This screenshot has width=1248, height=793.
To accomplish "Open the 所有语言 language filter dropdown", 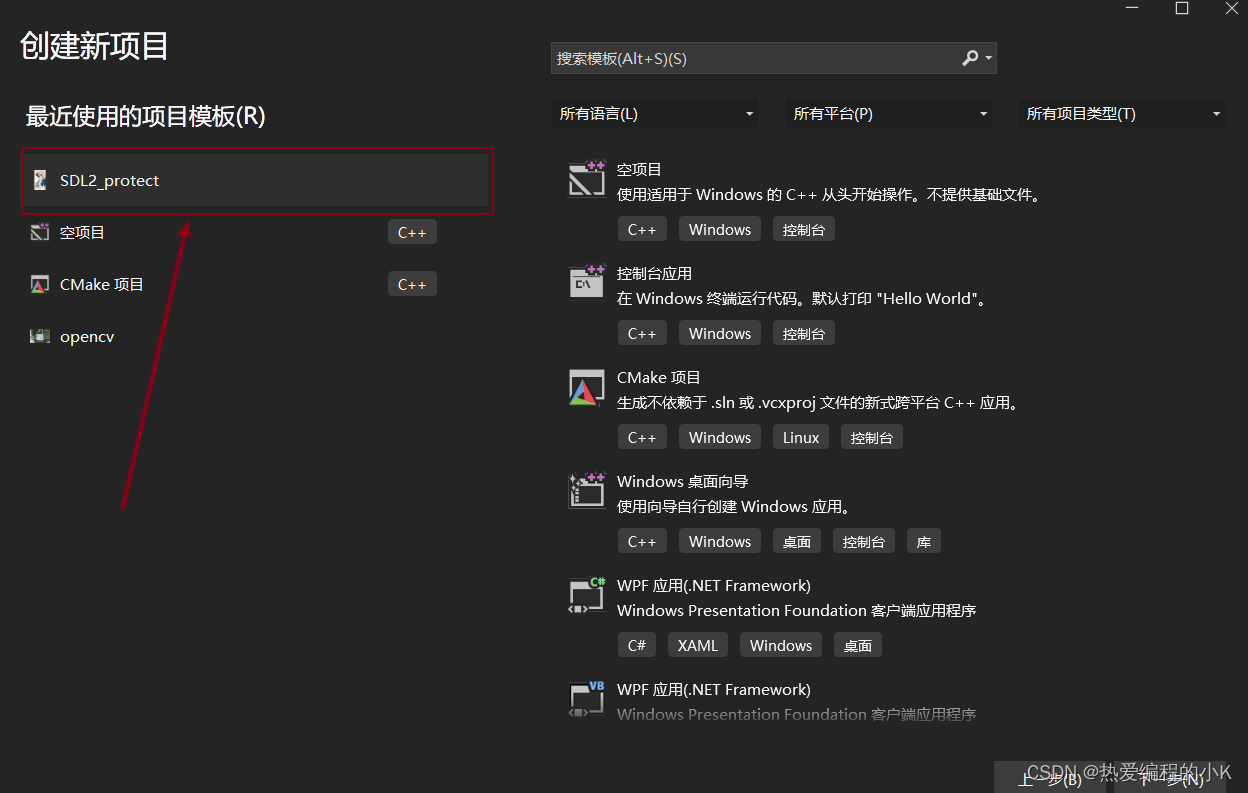I will 655,114.
